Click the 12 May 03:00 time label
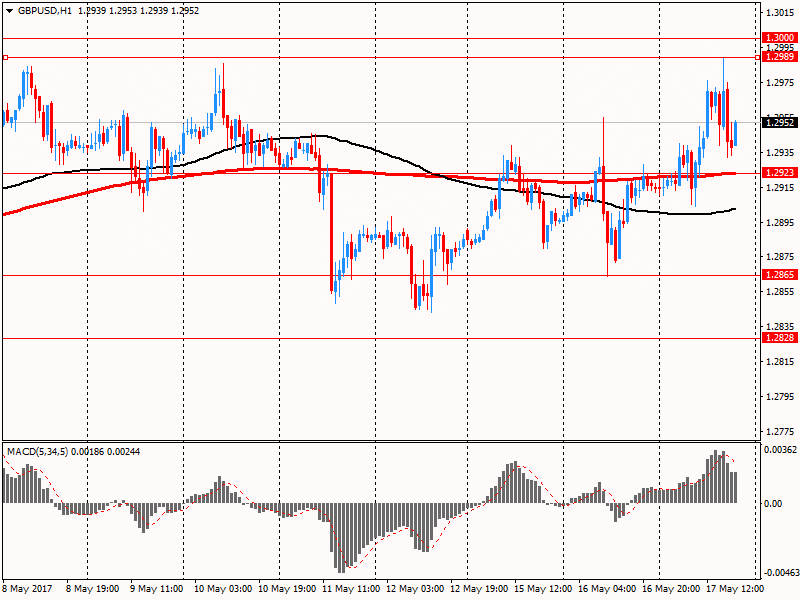The width and height of the screenshot is (800, 600). (415, 589)
